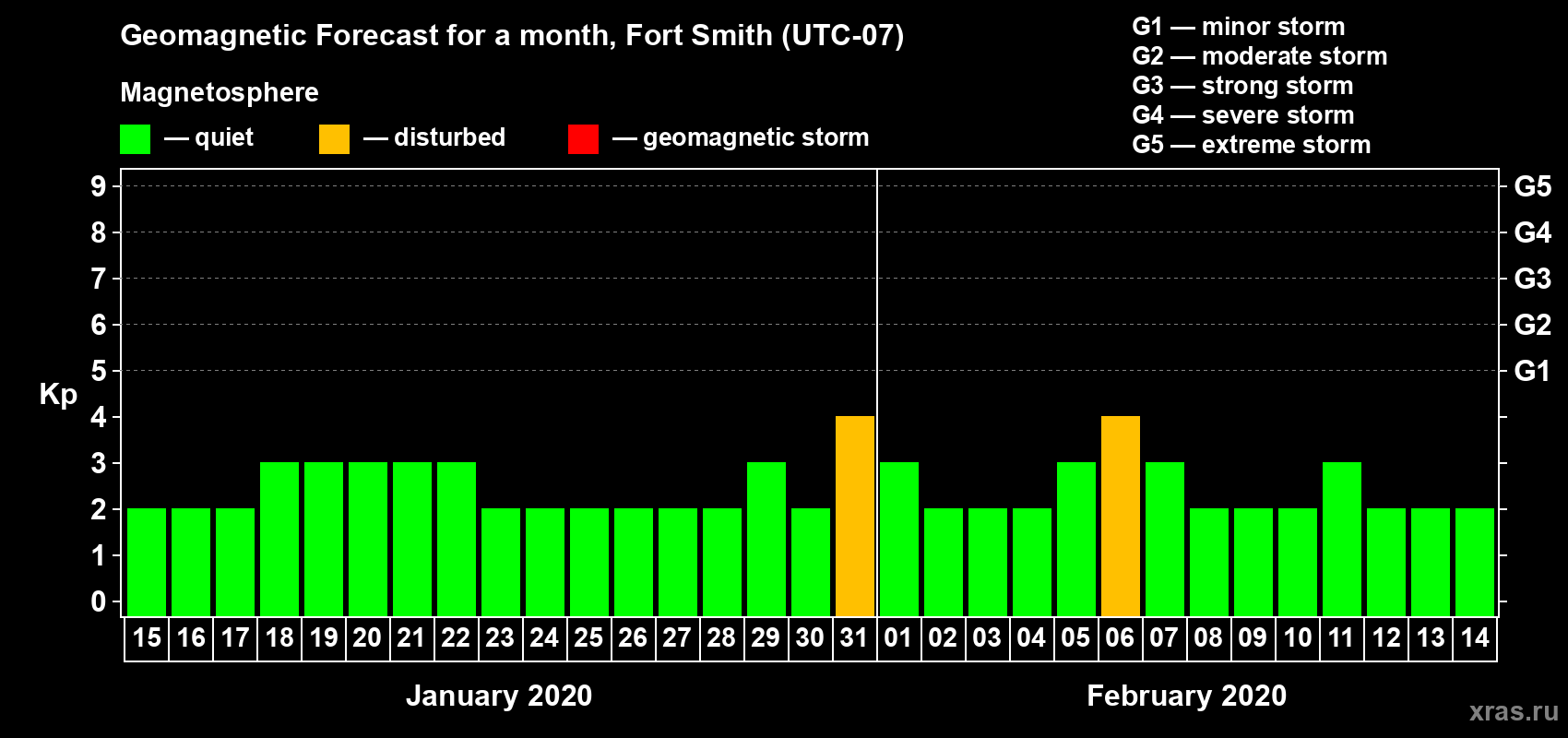1568x738 pixels.
Task: Click the G2 marker on right axis
Action: [x=1532, y=325]
